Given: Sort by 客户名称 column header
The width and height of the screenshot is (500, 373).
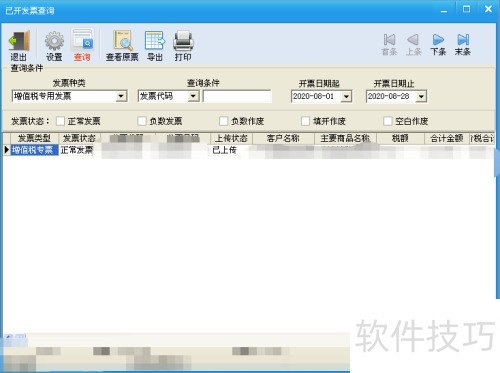Looking at the screenshot, I should pos(283,138).
